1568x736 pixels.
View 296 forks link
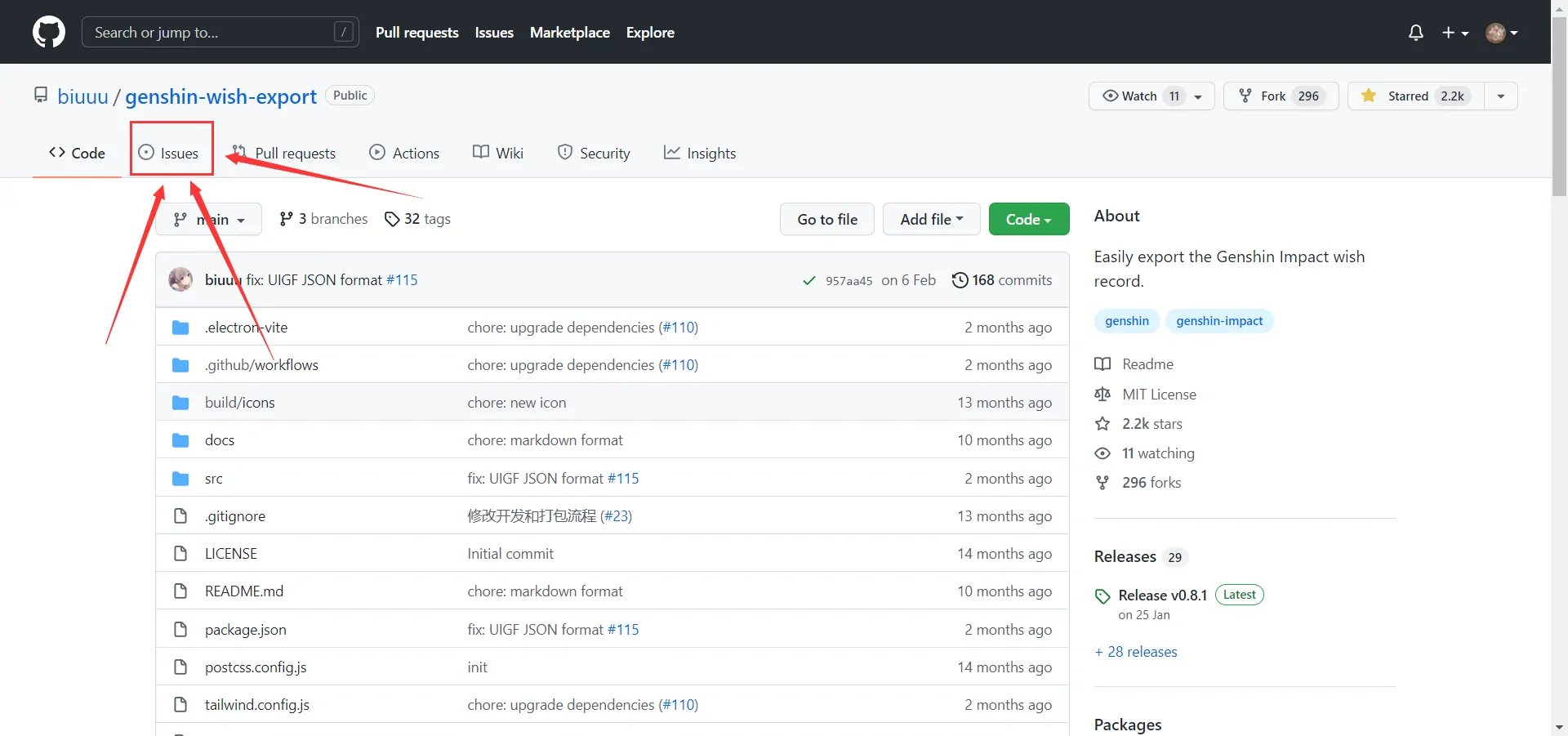click(1138, 482)
